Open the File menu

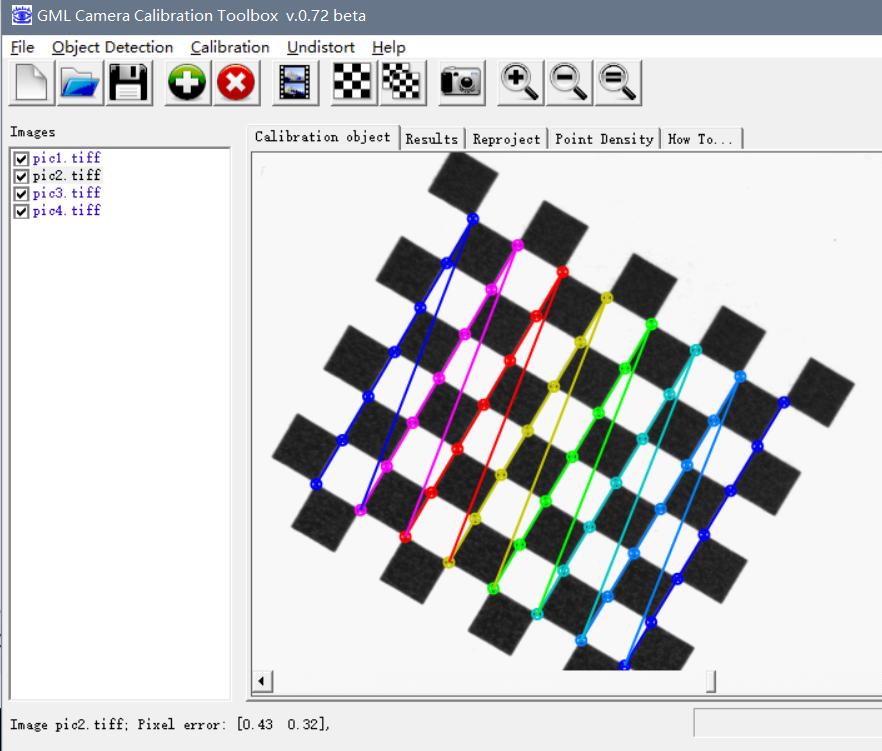(22, 47)
